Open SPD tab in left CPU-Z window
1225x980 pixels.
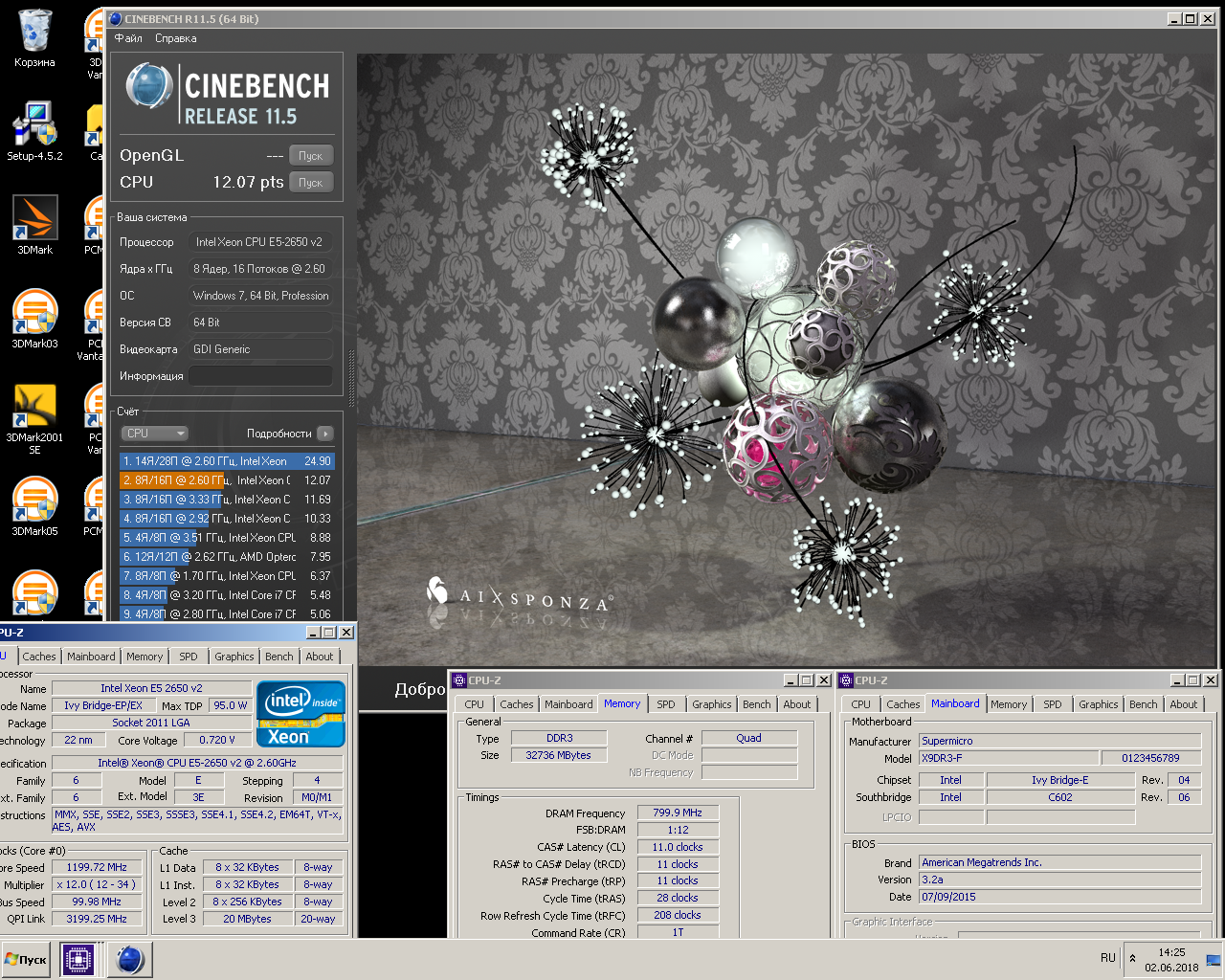coord(189,657)
